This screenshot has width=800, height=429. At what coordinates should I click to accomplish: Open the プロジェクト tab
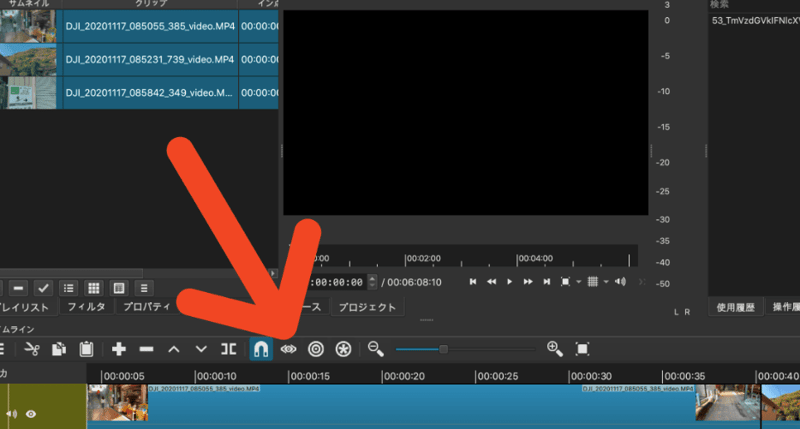pos(367,307)
